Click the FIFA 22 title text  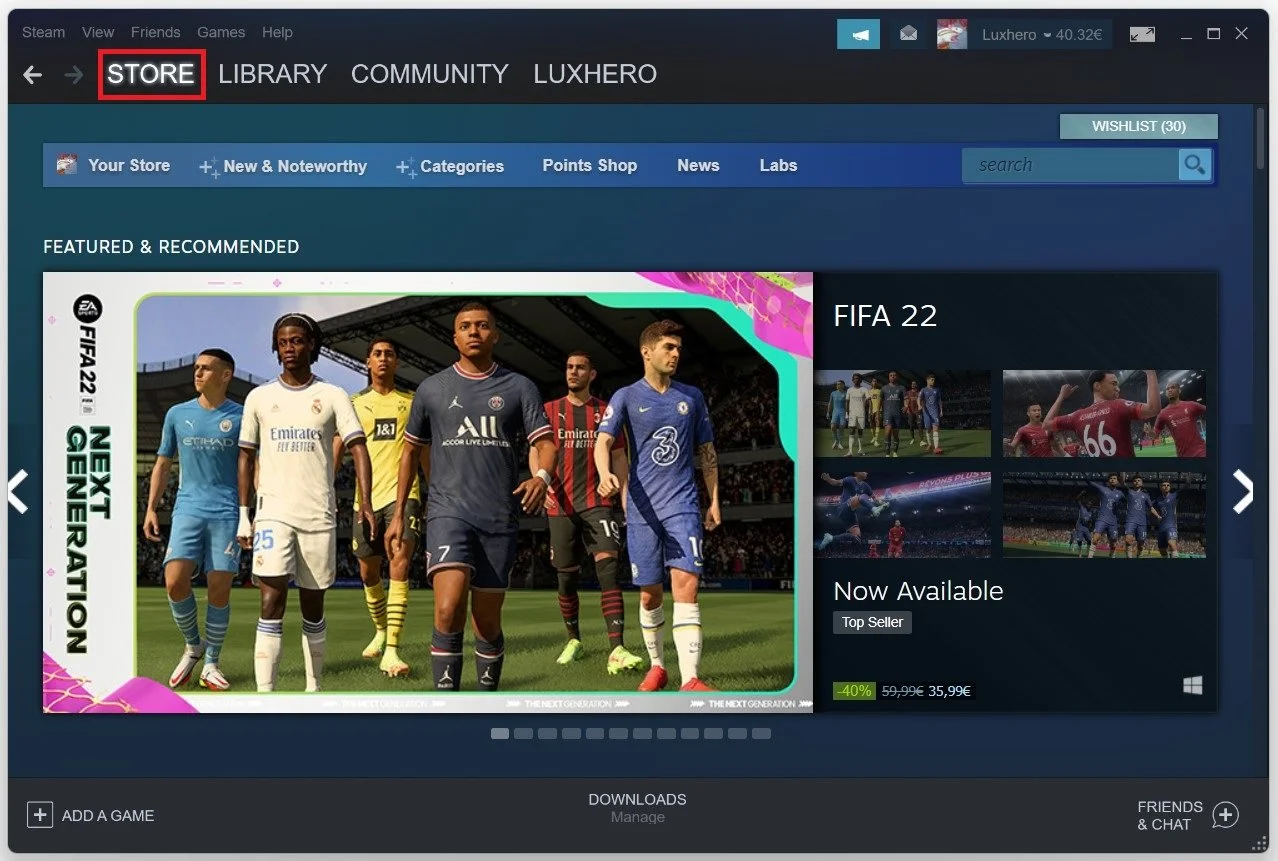885,316
